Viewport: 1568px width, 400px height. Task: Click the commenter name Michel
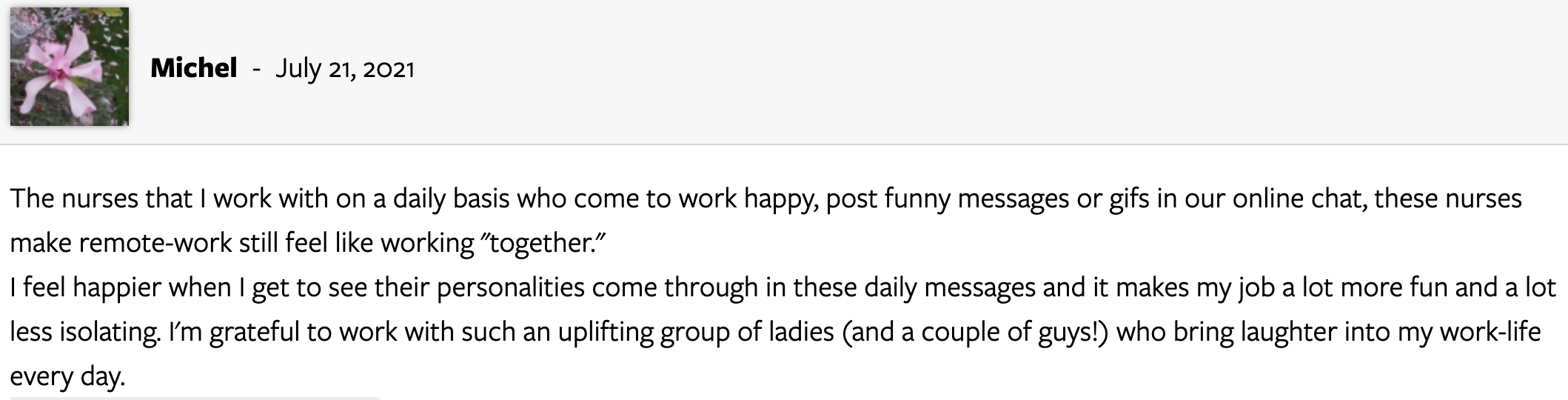coord(194,68)
